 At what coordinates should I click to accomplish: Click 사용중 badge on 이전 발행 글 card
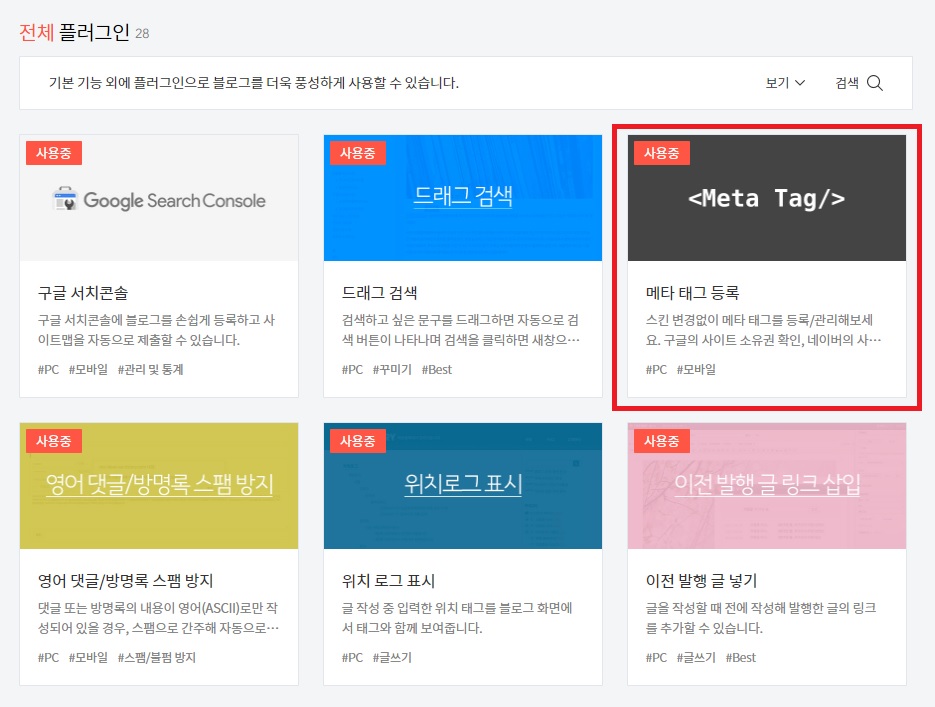(x=662, y=441)
